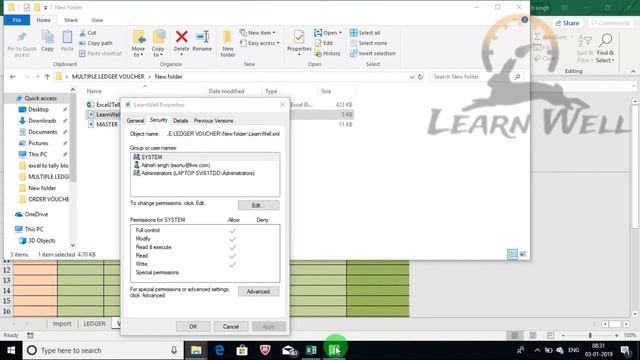
Task: Click the Paste icon in Clipboard group
Action: coord(67,38)
